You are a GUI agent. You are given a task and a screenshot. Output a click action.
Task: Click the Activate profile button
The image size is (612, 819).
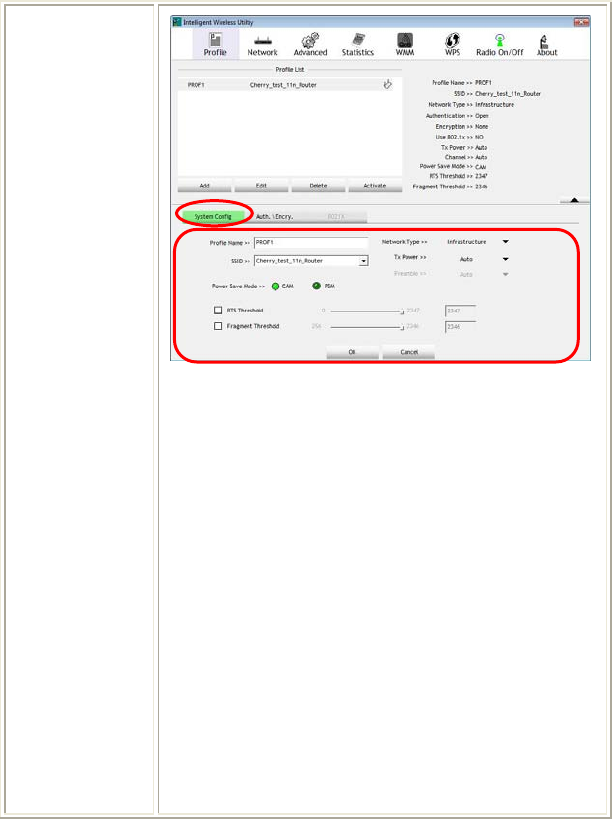coord(375,185)
